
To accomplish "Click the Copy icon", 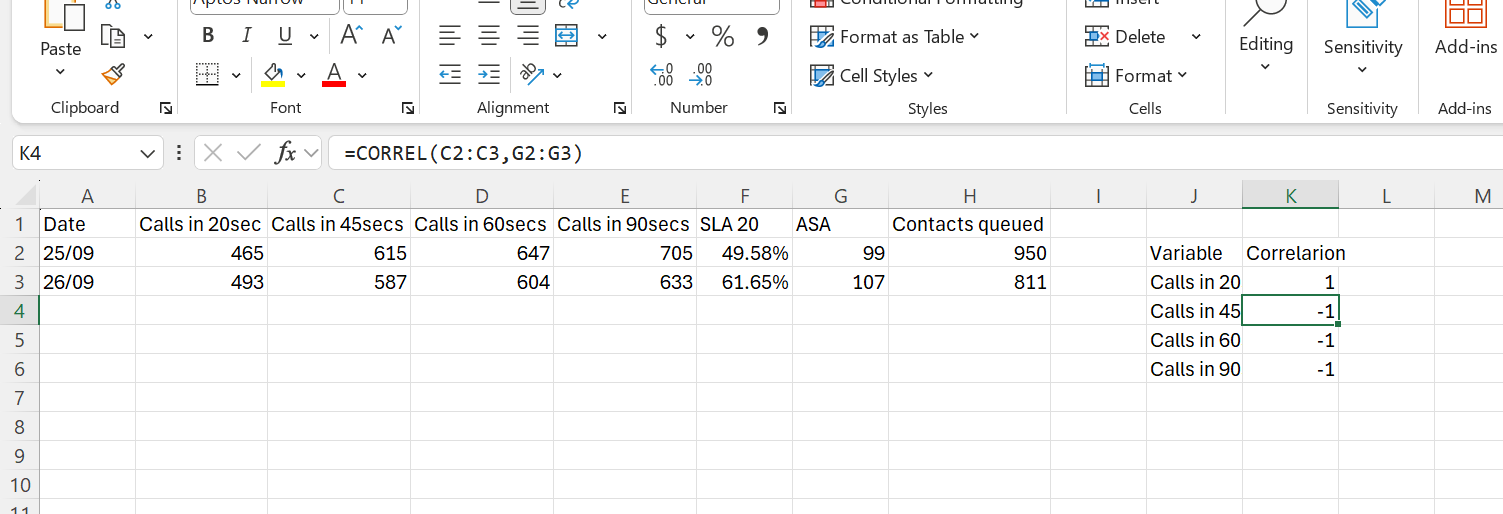I will click(x=114, y=38).
